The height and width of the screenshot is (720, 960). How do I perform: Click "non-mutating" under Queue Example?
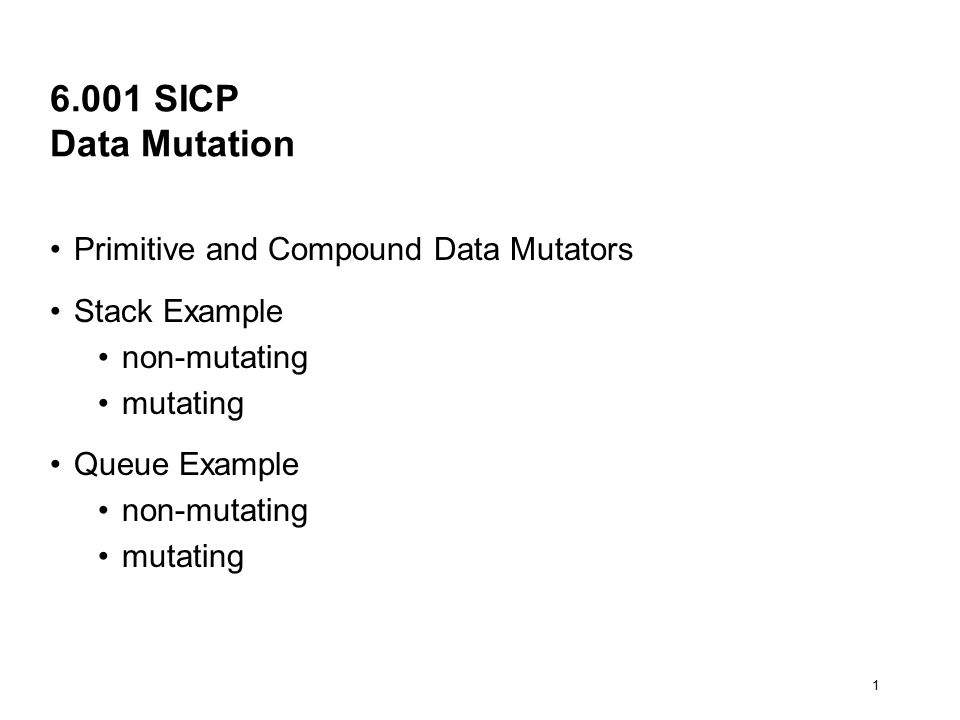[215, 511]
